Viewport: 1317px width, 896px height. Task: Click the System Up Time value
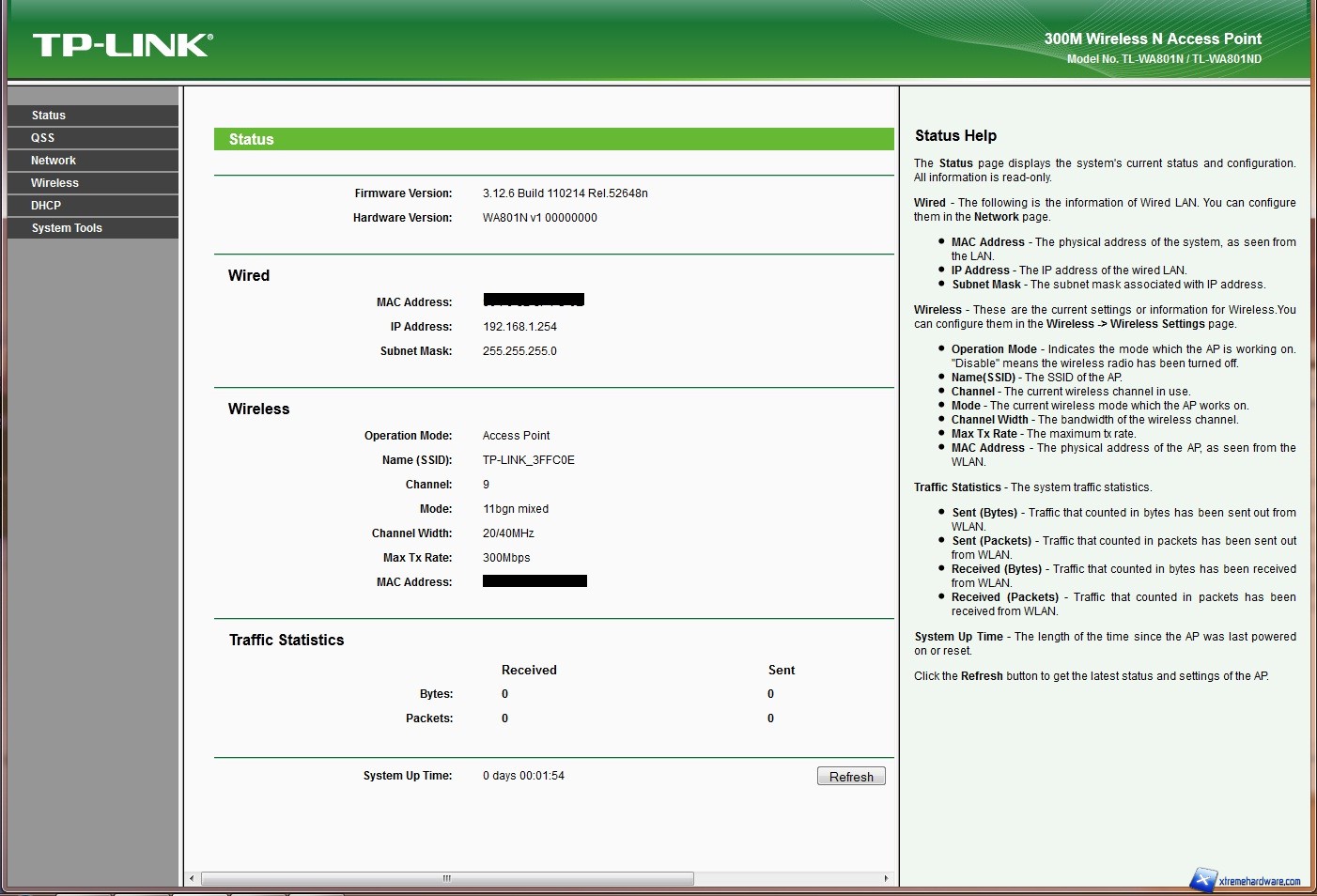523,776
